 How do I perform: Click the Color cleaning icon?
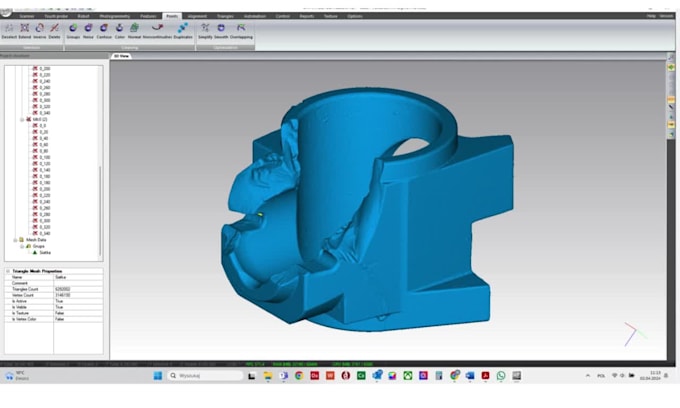(x=119, y=28)
